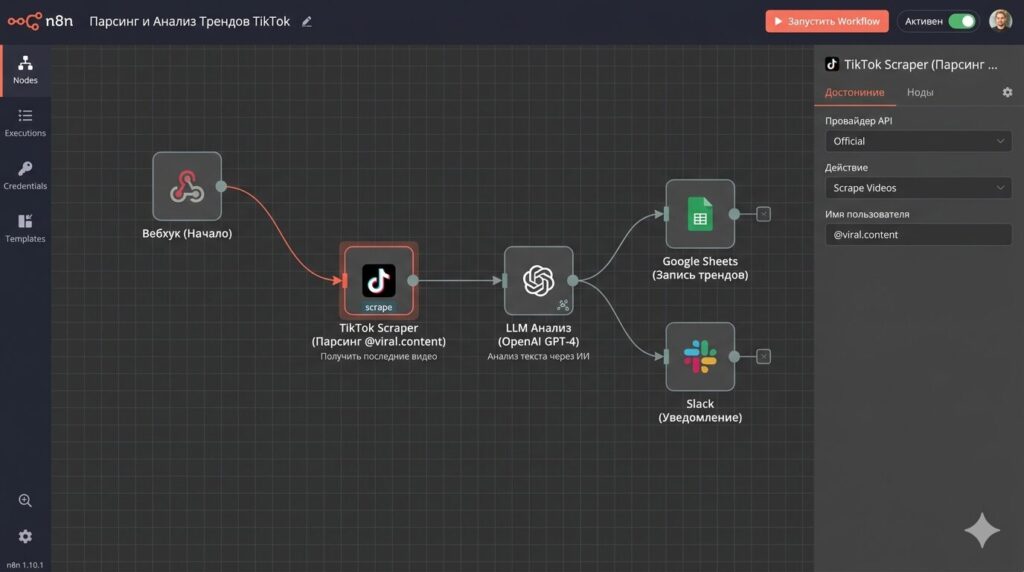Select the Webhook start node
Screen dimensions: 1024x572
(187, 186)
